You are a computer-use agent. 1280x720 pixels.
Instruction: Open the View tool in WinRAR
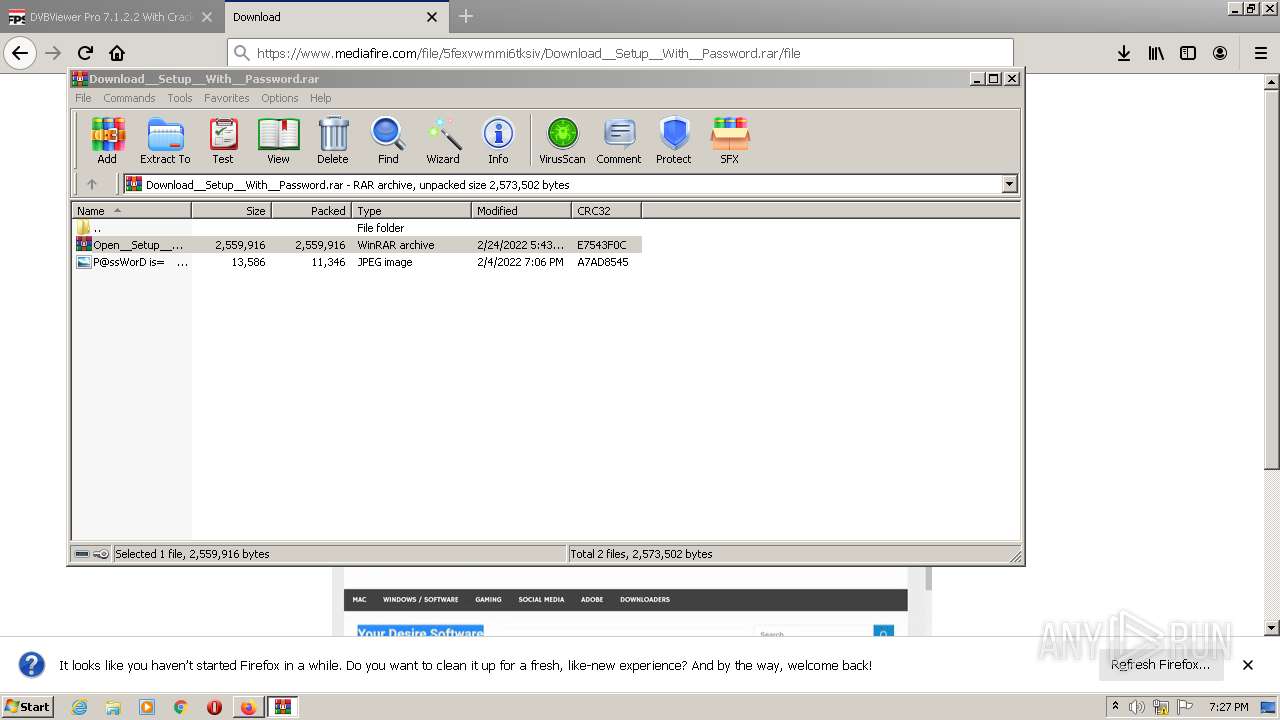[278, 140]
